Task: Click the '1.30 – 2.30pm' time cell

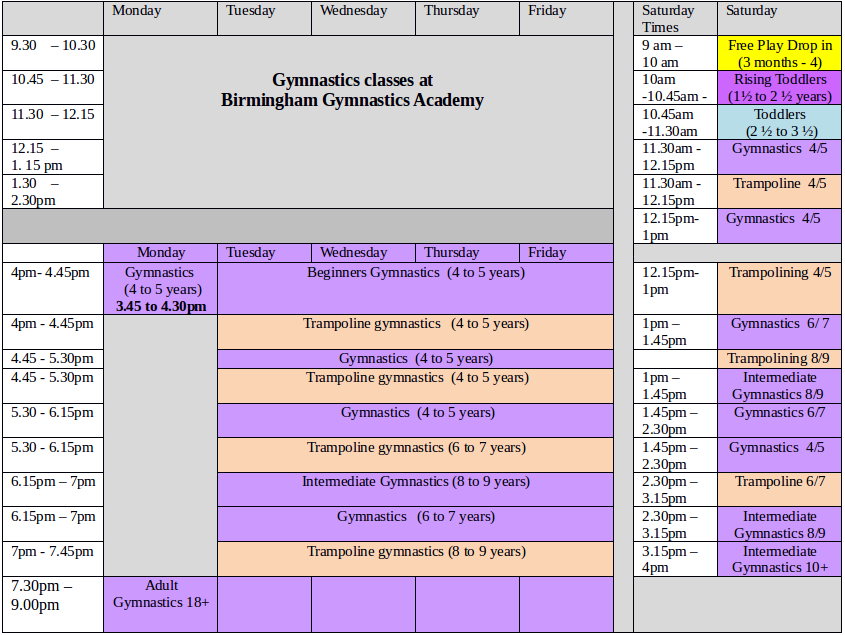Action: (53, 191)
